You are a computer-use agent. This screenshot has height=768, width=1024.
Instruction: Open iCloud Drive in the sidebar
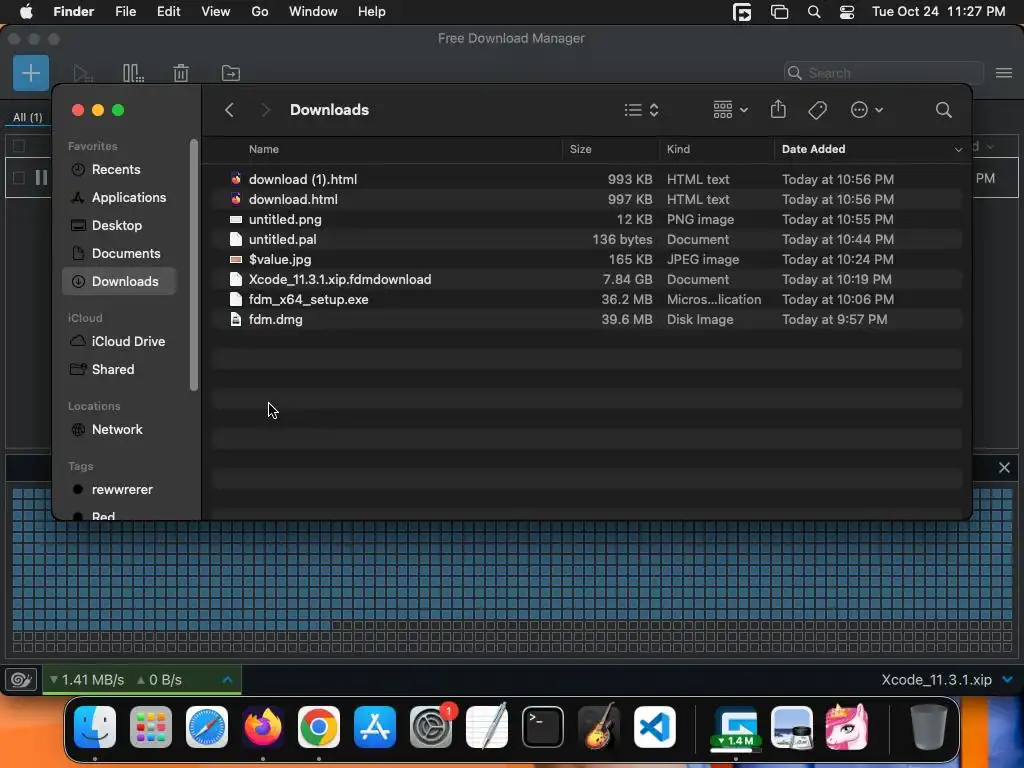[118, 342]
